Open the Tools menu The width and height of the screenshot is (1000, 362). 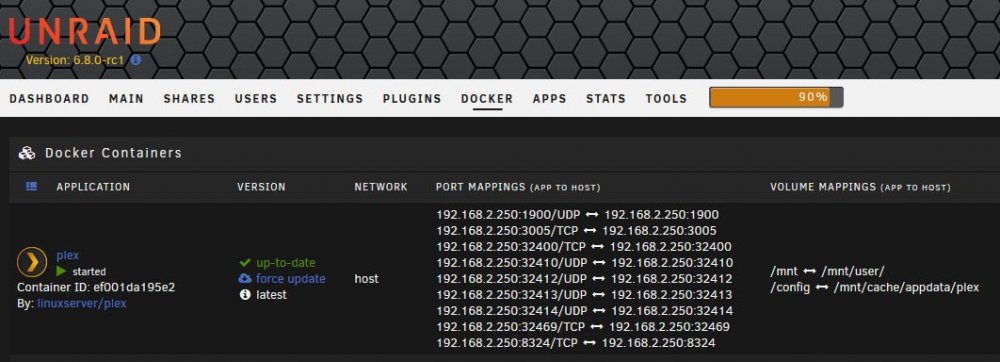tap(666, 99)
